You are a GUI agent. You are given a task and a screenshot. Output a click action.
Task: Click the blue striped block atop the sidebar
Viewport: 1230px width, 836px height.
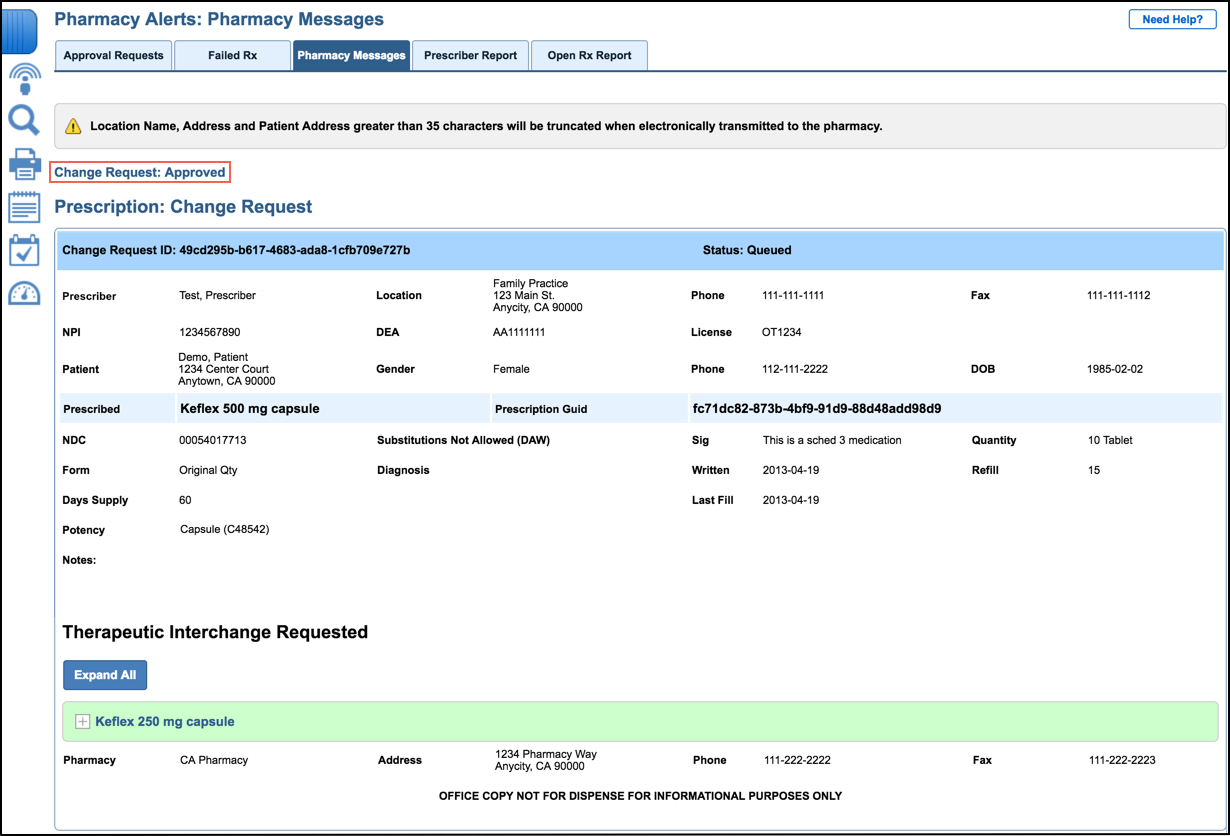coord(21,31)
